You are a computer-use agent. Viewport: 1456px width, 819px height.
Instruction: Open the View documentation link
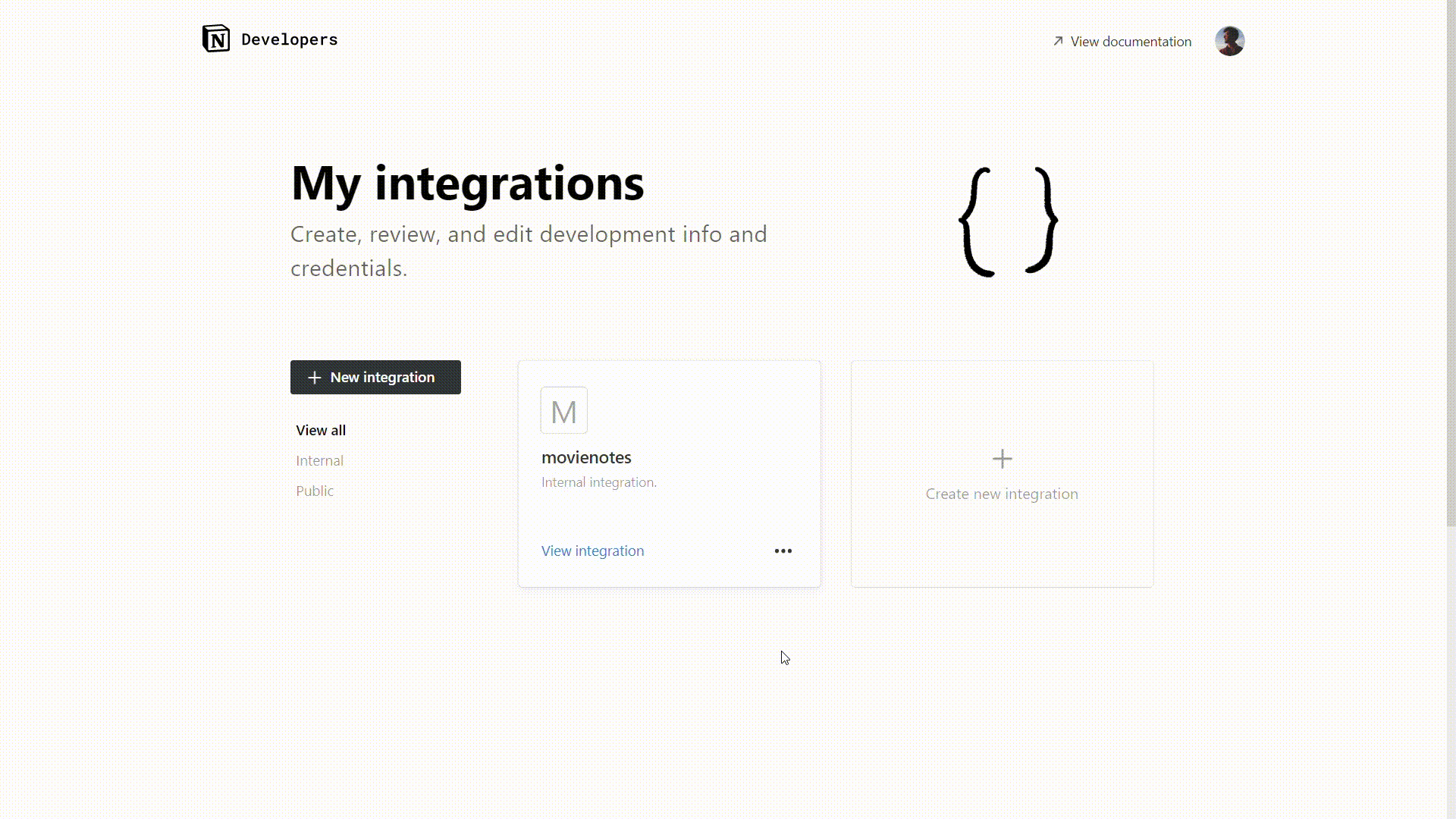click(x=1122, y=42)
